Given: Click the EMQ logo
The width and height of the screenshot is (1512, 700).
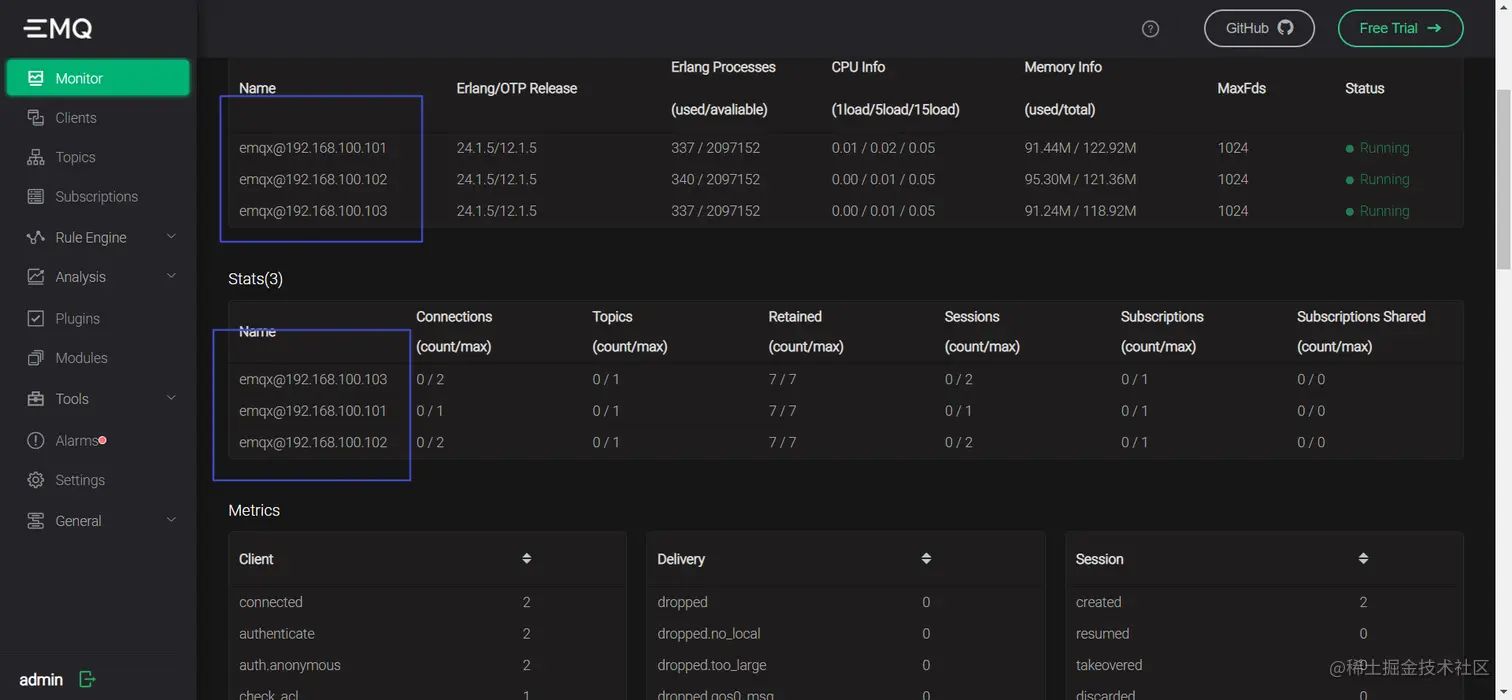Looking at the screenshot, I should [x=58, y=28].
